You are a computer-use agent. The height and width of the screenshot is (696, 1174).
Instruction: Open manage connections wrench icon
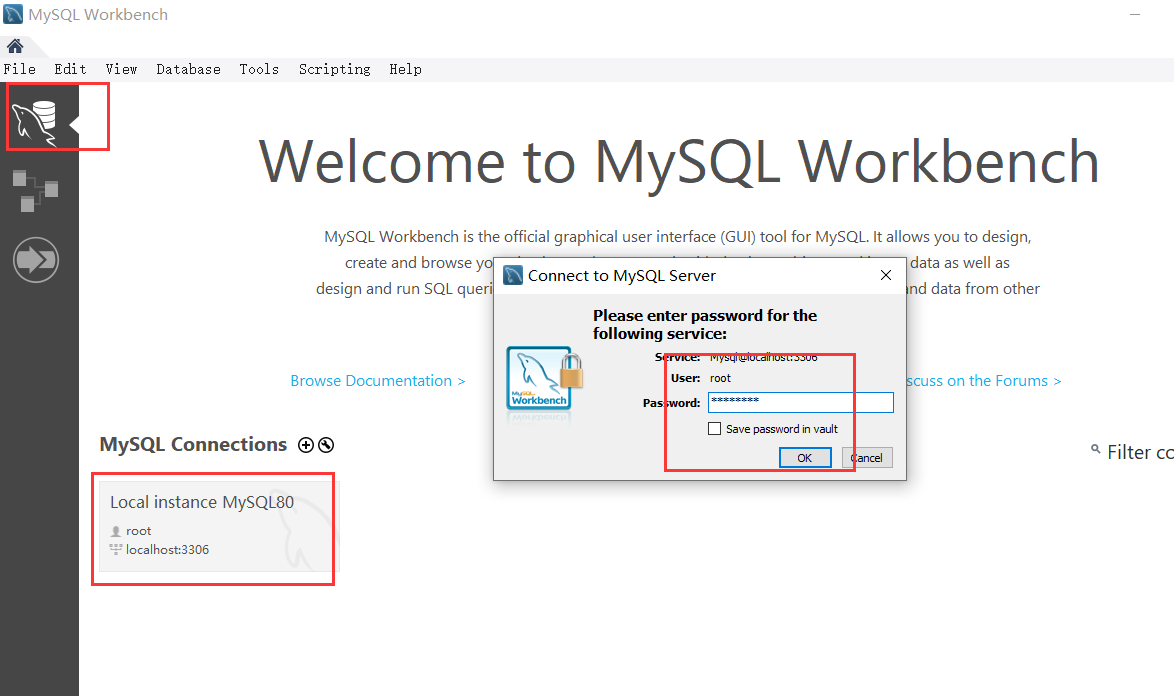pyautogui.click(x=326, y=445)
